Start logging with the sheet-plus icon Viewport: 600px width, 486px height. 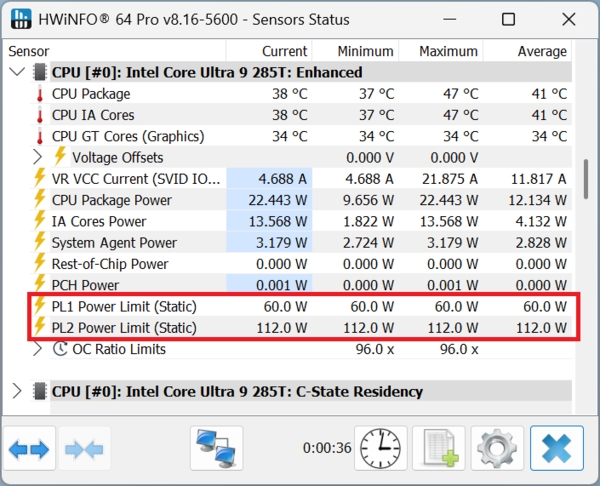click(x=439, y=448)
